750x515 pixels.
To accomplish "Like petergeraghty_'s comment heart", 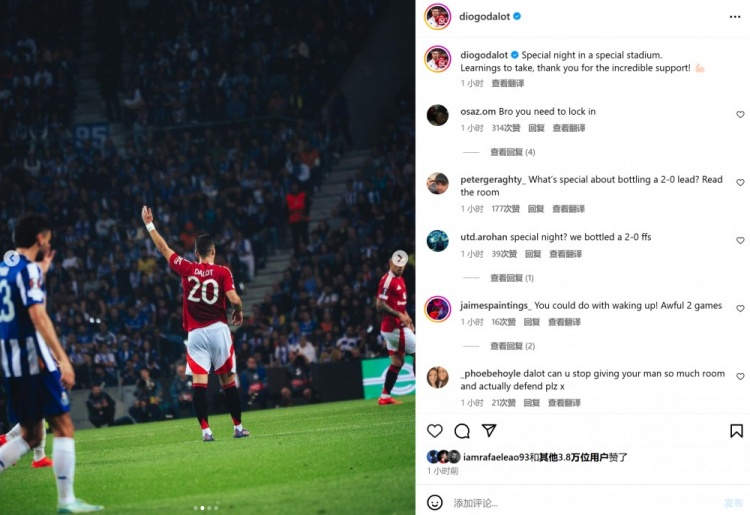I will [x=740, y=182].
